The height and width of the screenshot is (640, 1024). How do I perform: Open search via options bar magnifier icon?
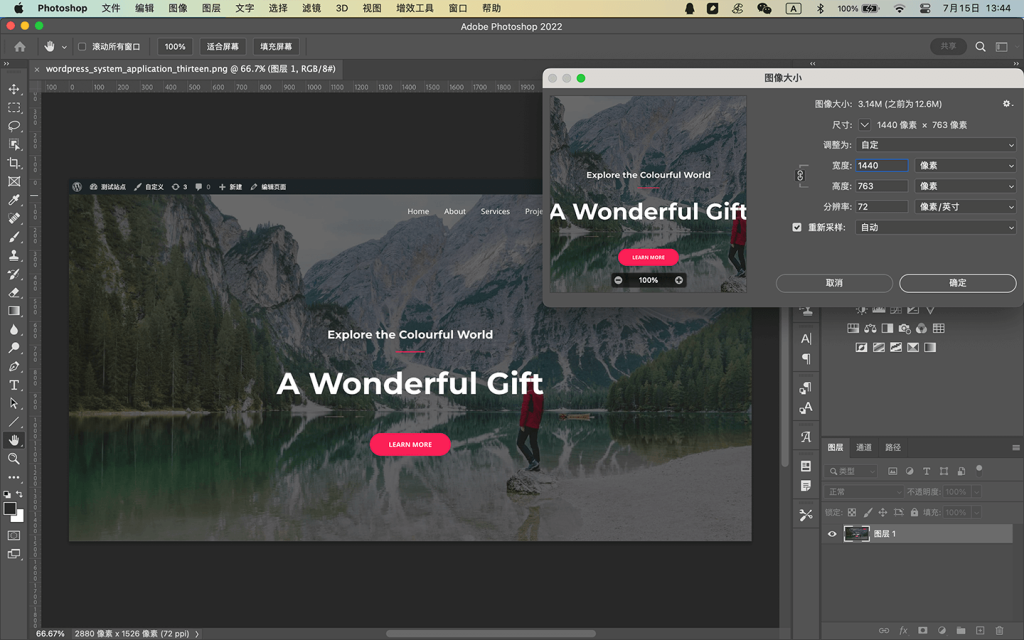click(980, 46)
